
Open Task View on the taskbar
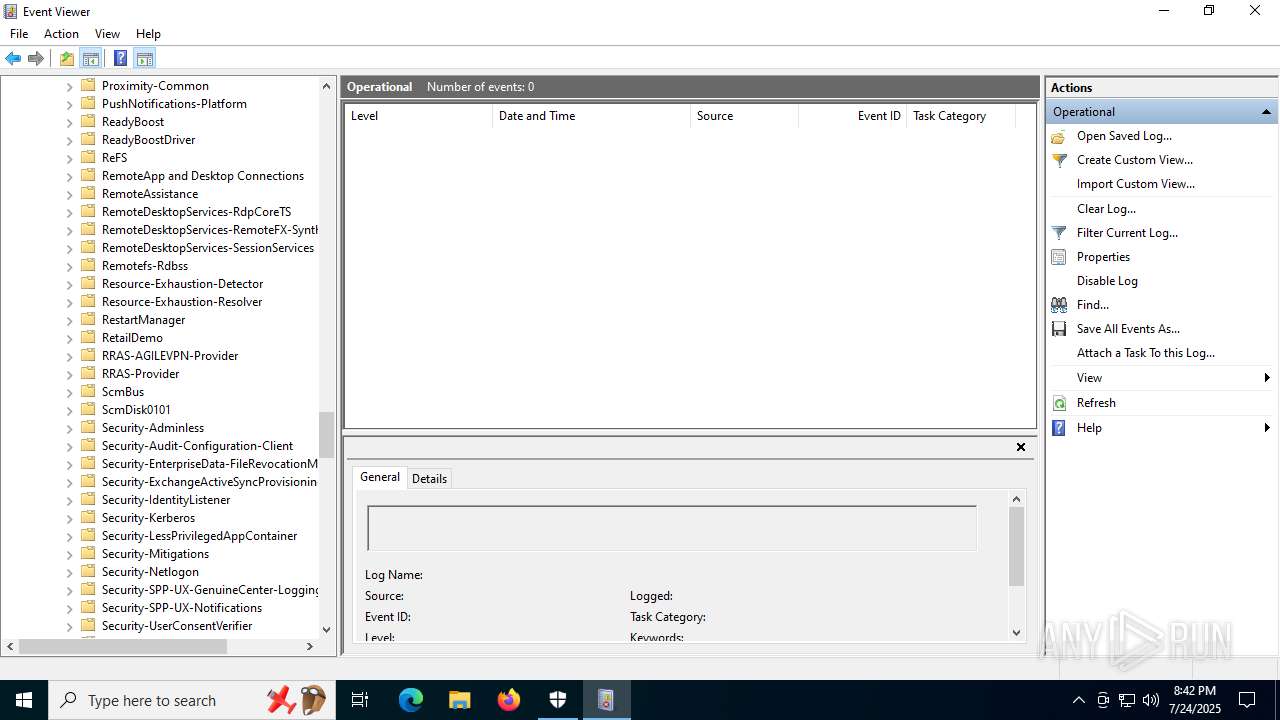[x=361, y=700]
